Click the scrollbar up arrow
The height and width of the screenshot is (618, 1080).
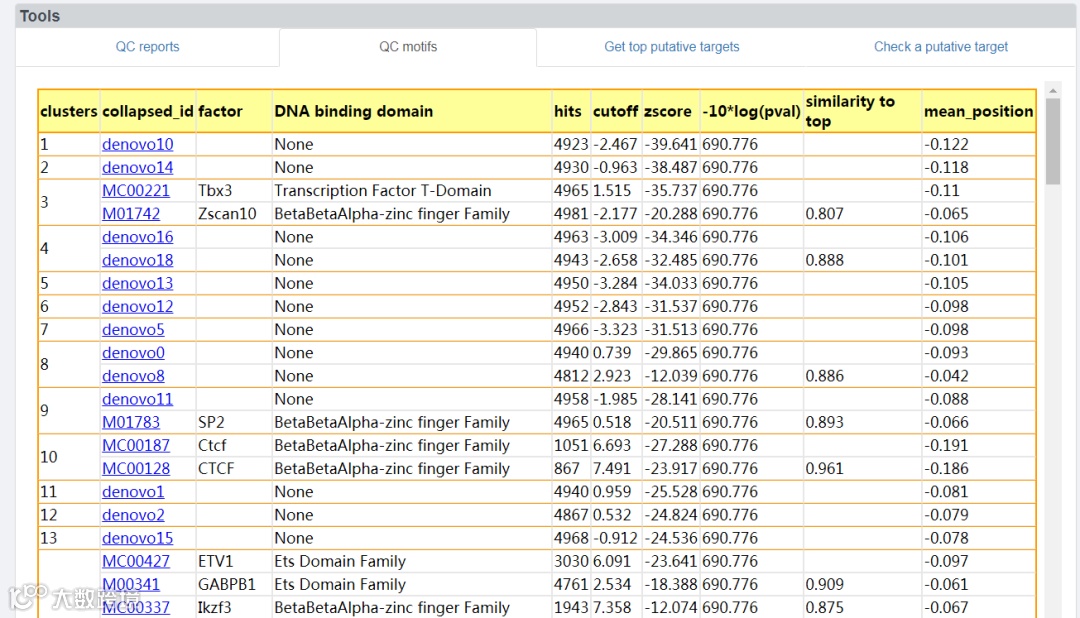pyautogui.click(x=1052, y=90)
